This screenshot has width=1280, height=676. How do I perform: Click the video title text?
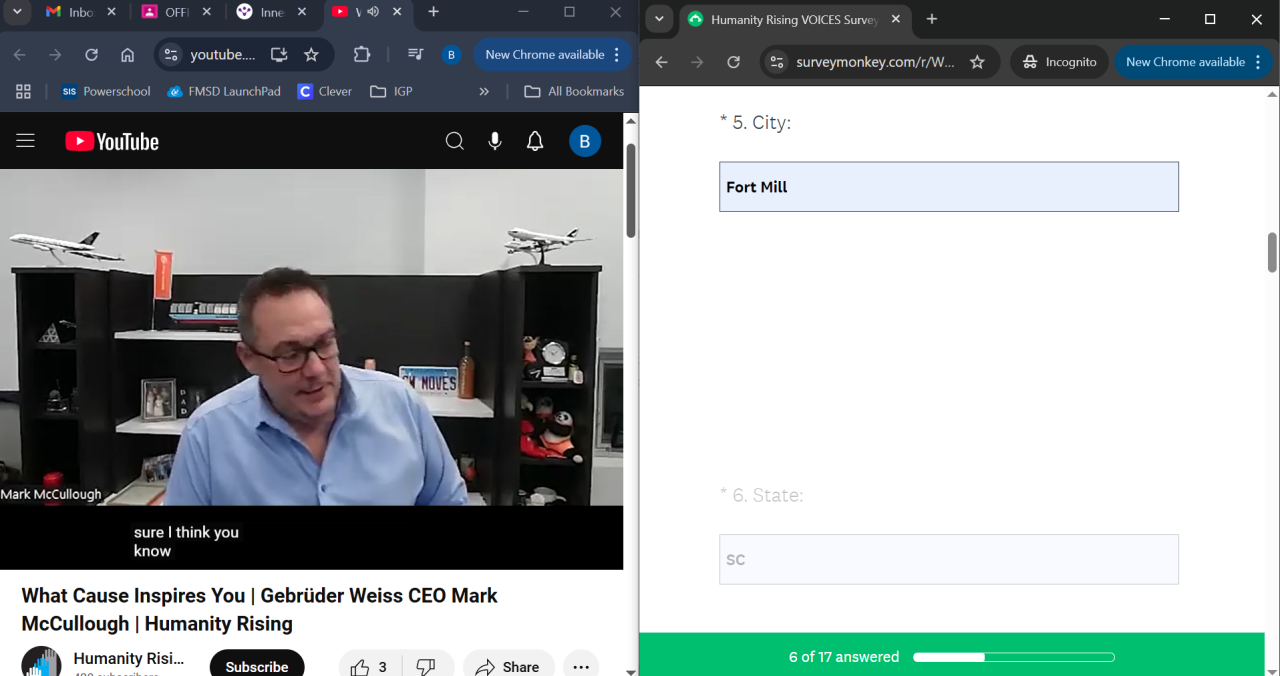[260, 609]
